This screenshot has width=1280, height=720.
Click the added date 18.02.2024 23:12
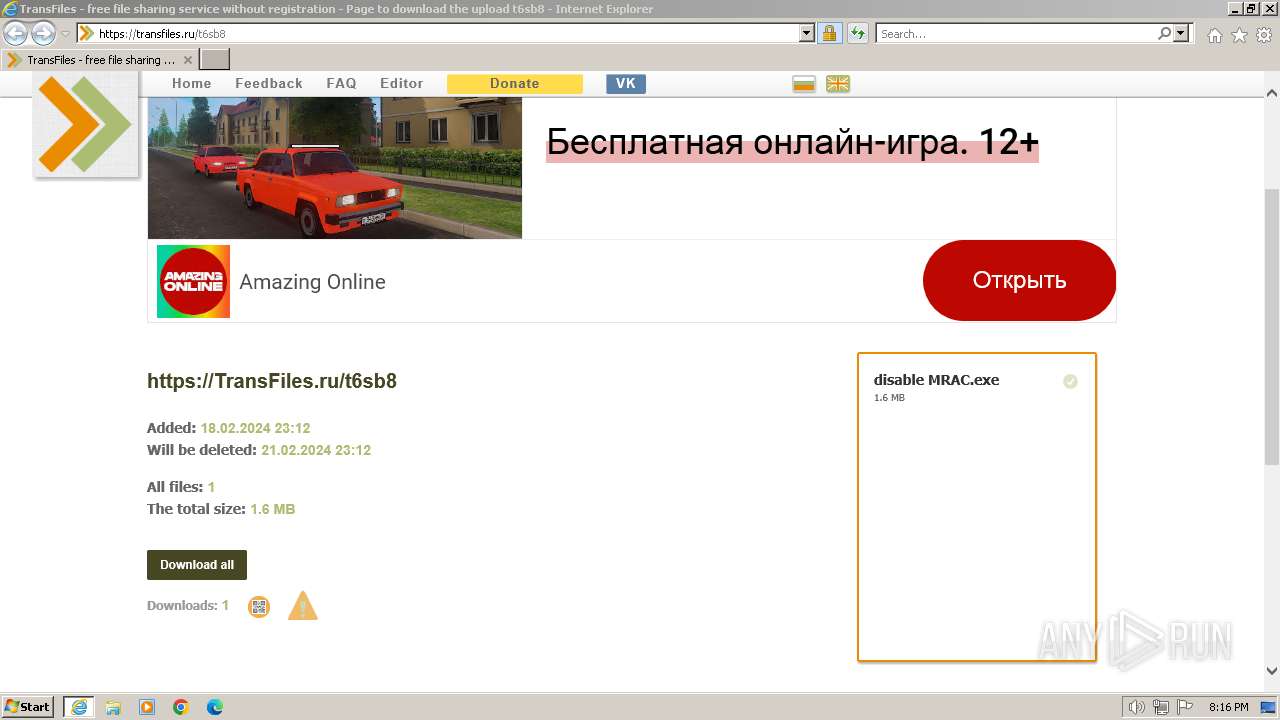255,428
